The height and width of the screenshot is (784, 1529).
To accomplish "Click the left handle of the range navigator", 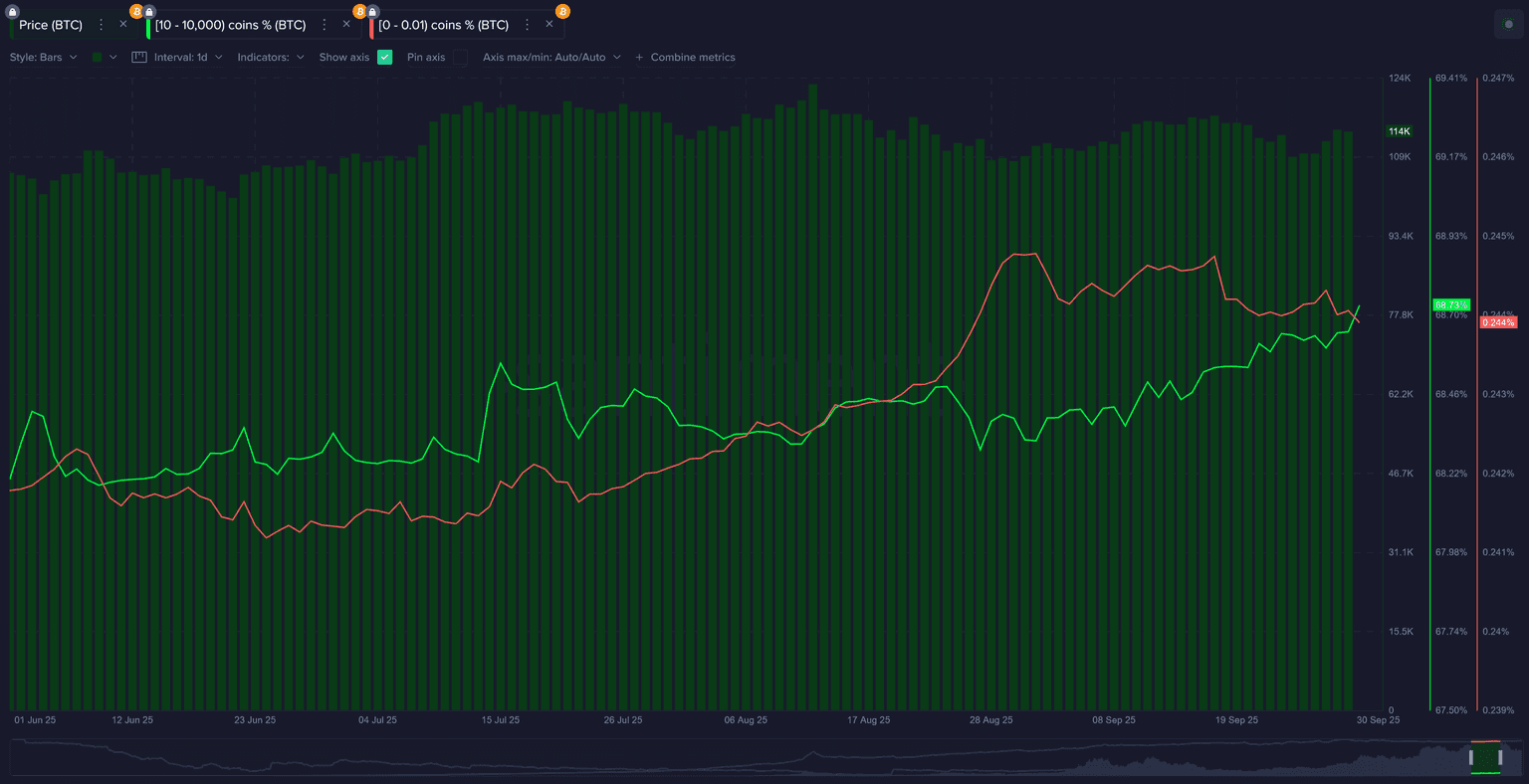I will pos(1471,757).
